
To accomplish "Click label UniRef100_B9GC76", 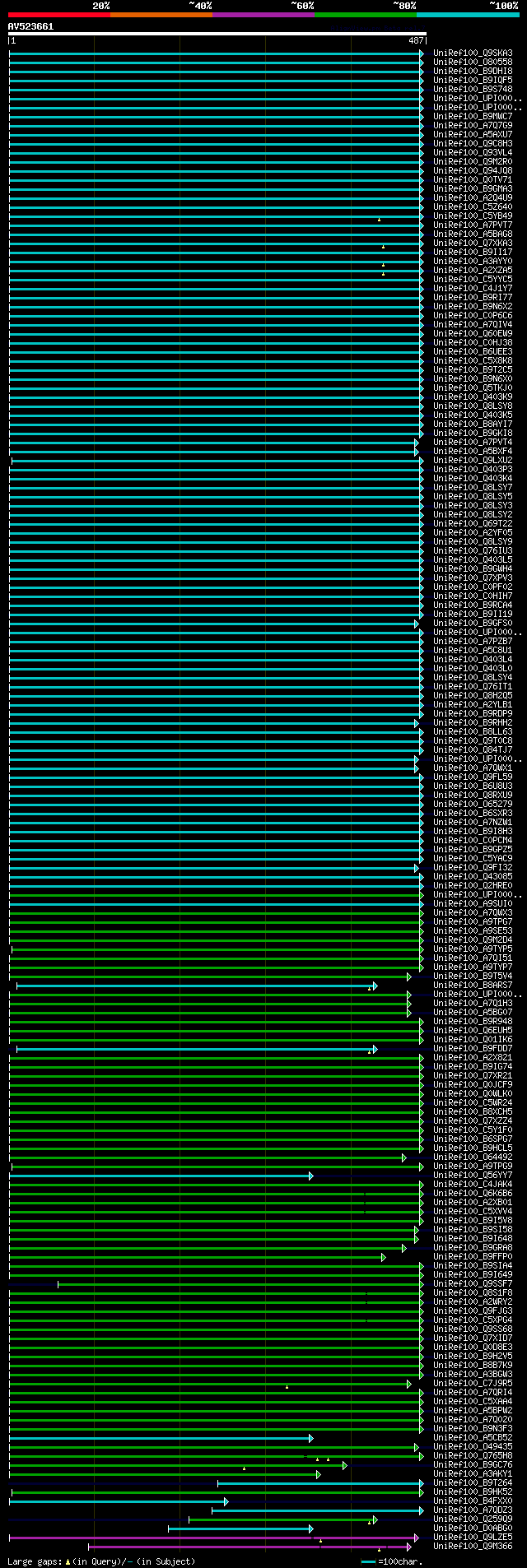I will [473, 1464].
